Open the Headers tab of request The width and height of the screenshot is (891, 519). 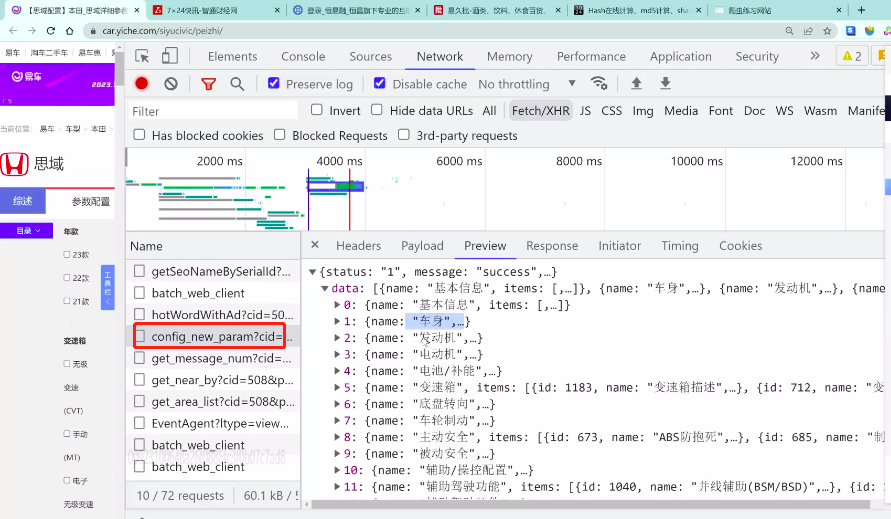(358, 246)
